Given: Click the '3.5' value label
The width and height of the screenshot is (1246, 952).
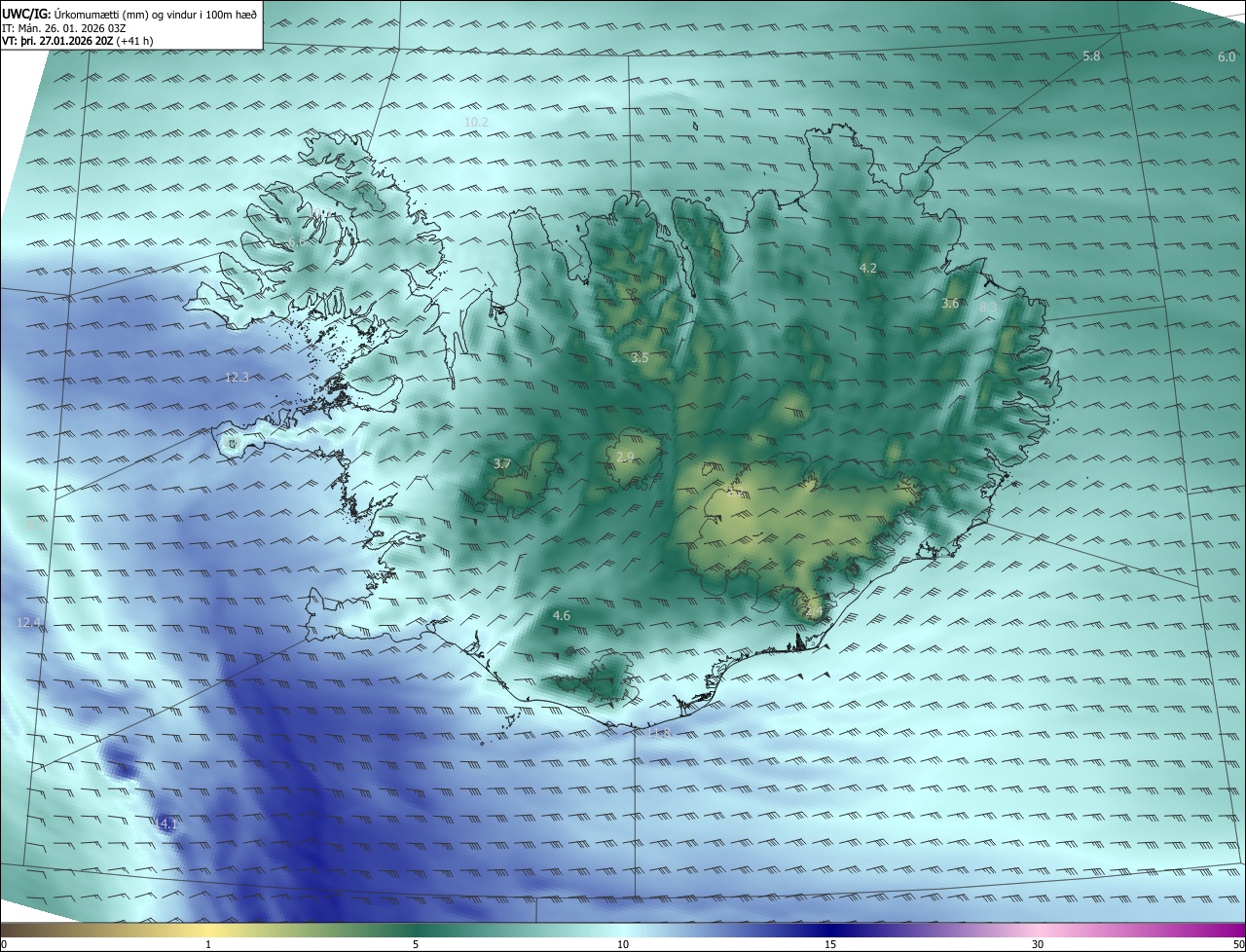Looking at the screenshot, I should pos(640,358).
